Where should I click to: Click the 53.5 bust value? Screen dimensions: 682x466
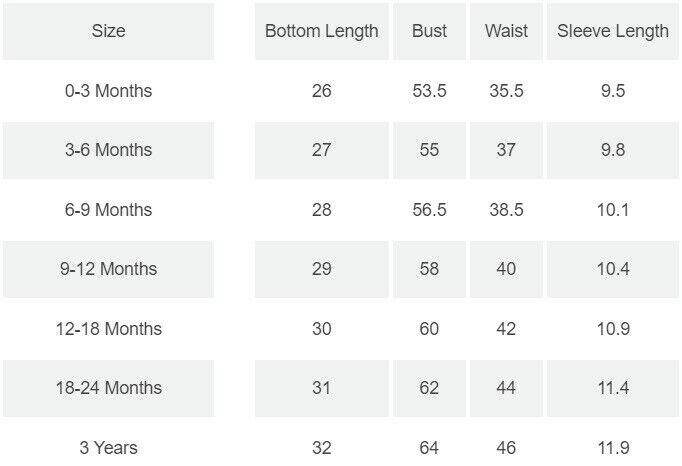click(x=429, y=91)
